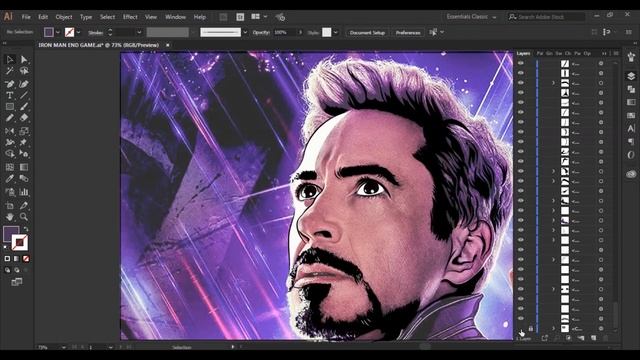Viewport: 640px width, 360px height.
Task: Select the Eyedropper tool
Action: [x=10, y=178]
